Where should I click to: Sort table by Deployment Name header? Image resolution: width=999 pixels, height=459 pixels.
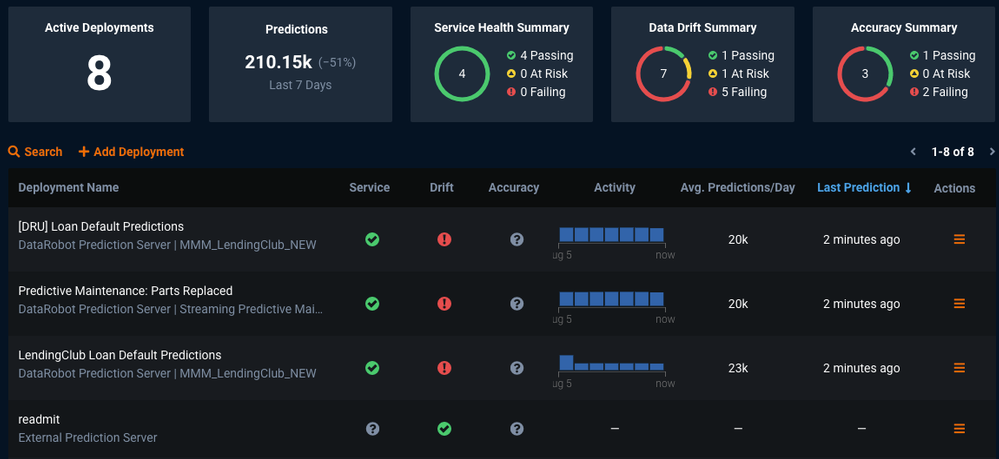click(68, 188)
